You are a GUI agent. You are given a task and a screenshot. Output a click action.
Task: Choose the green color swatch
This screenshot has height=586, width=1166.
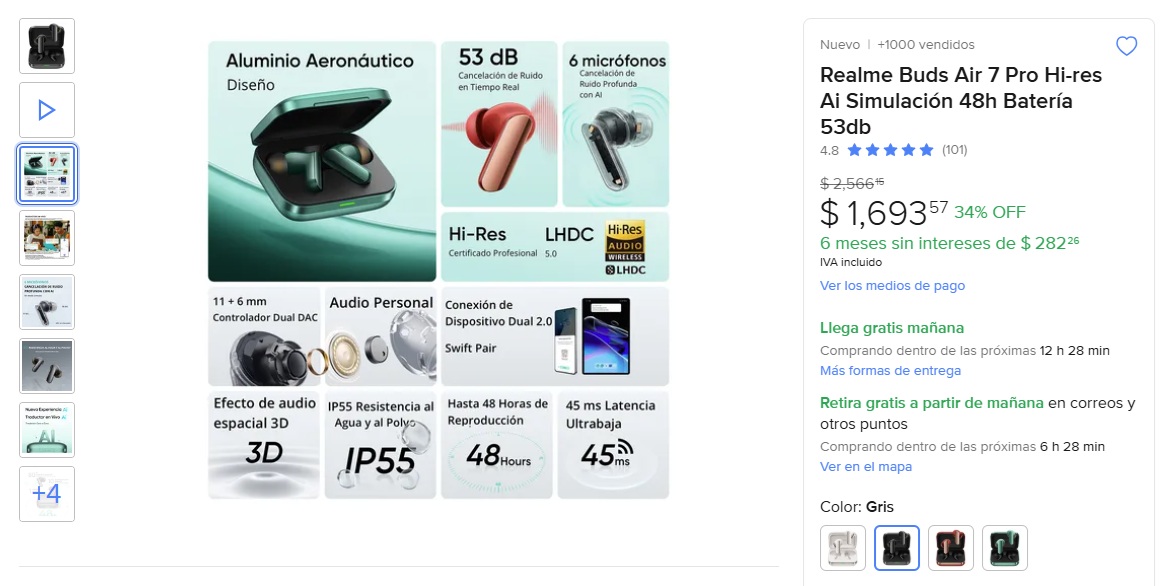pyautogui.click(x=1005, y=548)
